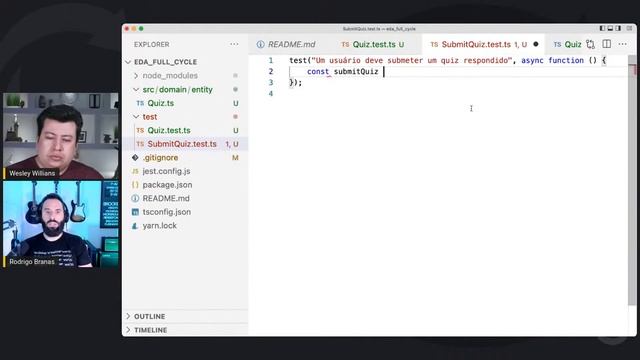
Task: Collapse the src/domain/entity folder
Action: click(x=136, y=89)
